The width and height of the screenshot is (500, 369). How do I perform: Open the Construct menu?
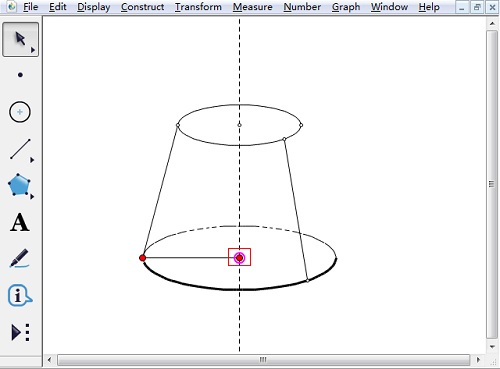tap(142, 7)
